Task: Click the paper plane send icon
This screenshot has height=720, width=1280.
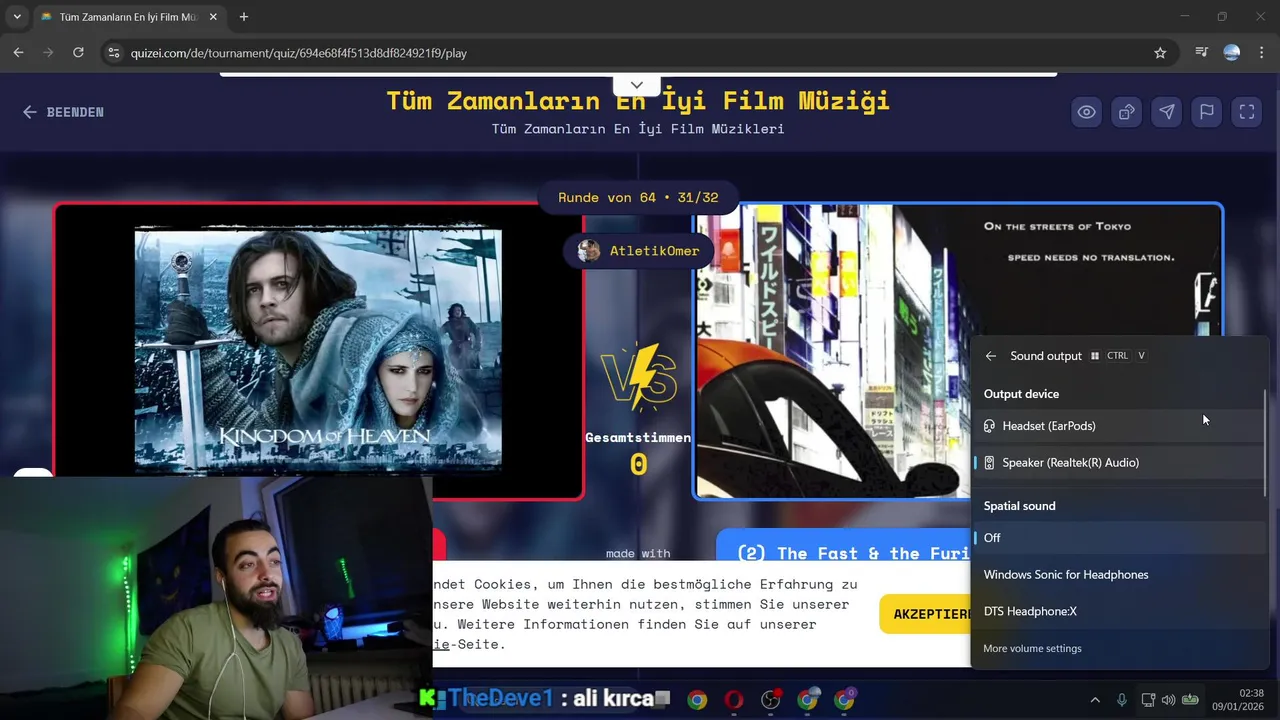Action: click(x=1166, y=112)
